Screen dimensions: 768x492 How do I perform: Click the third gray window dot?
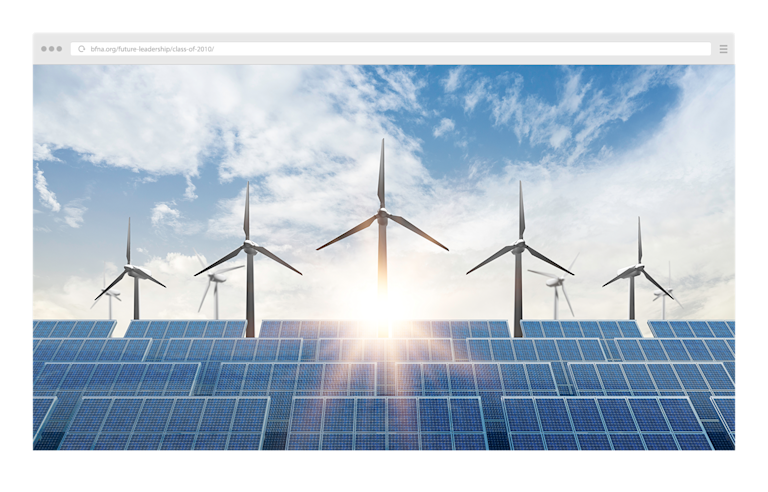coord(59,49)
